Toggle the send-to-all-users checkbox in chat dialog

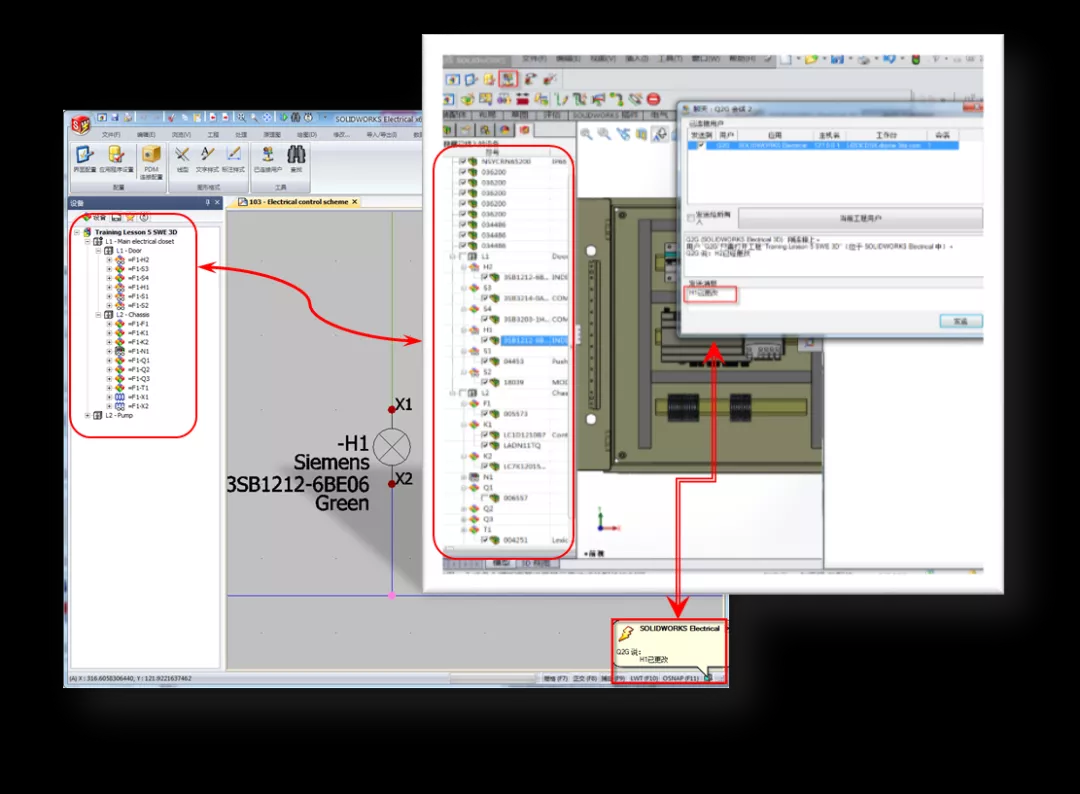(x=690, y=218)
